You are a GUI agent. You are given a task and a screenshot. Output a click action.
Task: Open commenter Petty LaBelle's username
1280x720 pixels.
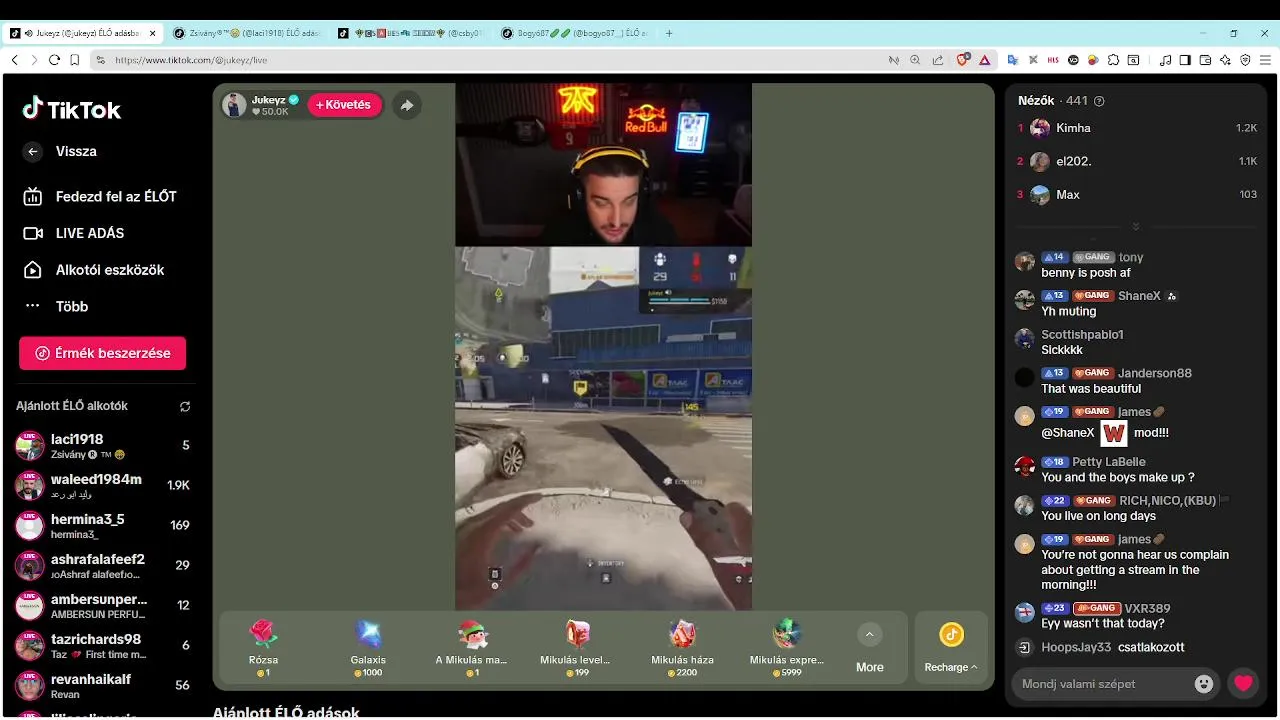[1109, 462]
